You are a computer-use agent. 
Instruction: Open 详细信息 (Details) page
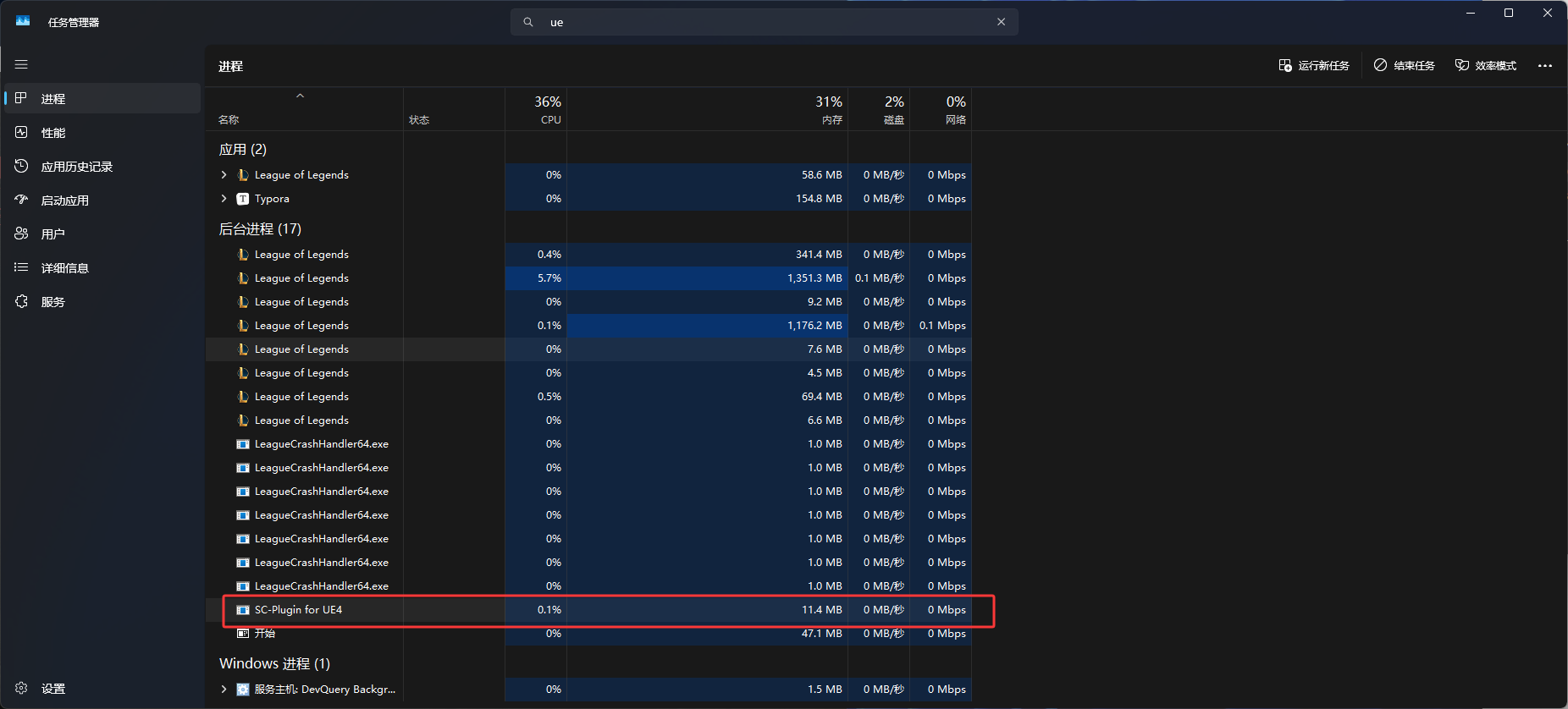(102, 267)
